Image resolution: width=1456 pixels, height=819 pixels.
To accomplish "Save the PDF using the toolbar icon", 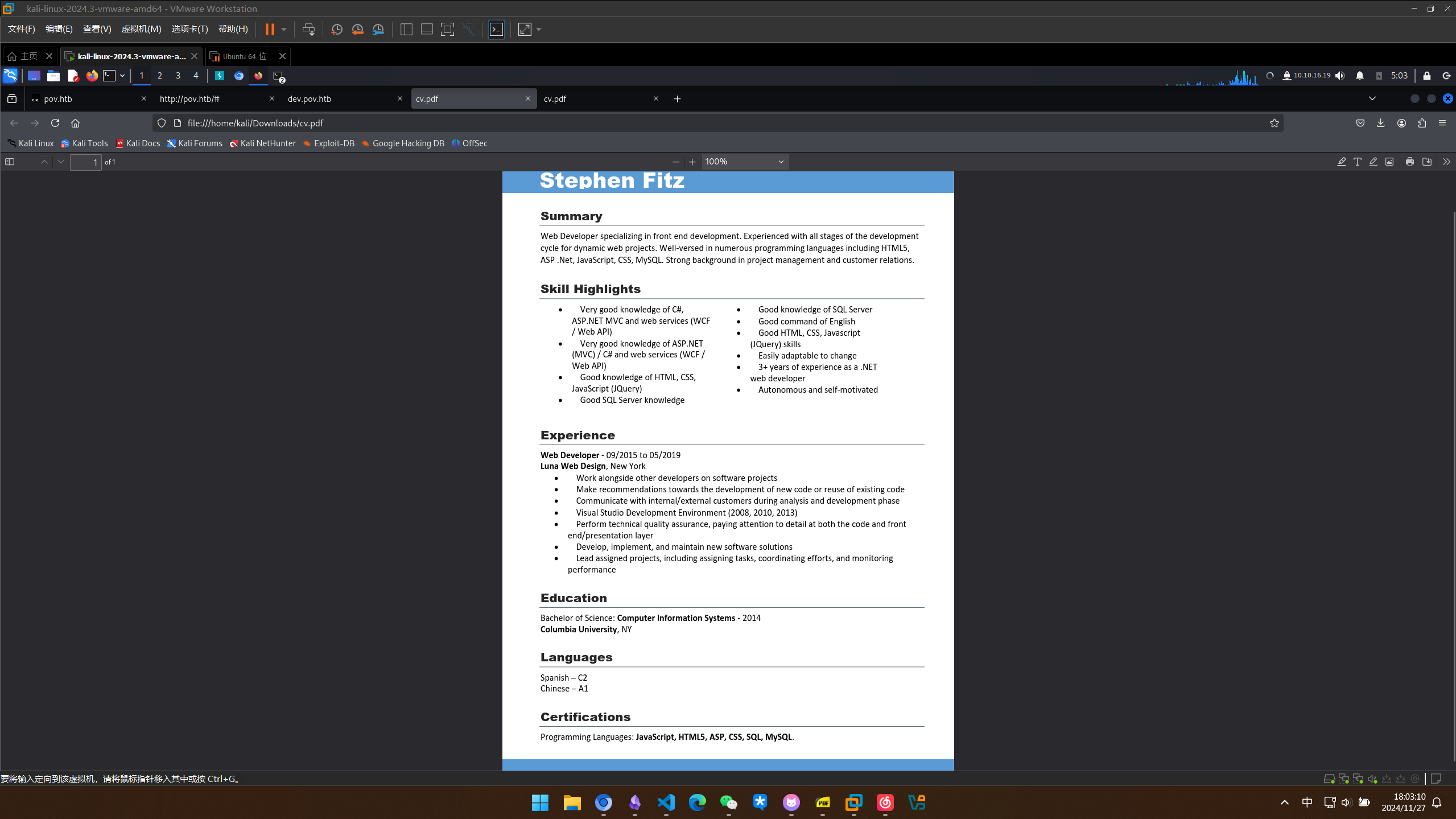I will coord(1426,162).
